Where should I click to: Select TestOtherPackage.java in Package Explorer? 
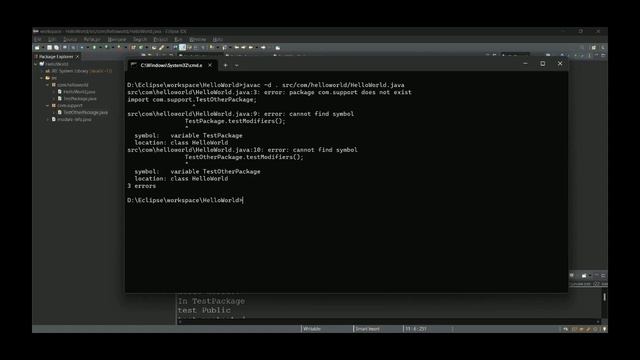86,113
